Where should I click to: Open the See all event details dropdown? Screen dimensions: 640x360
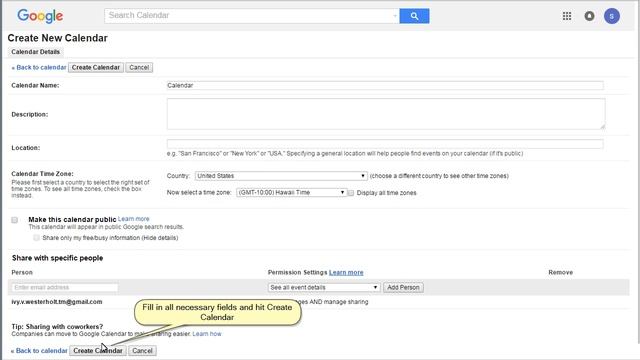coord(324,287)
